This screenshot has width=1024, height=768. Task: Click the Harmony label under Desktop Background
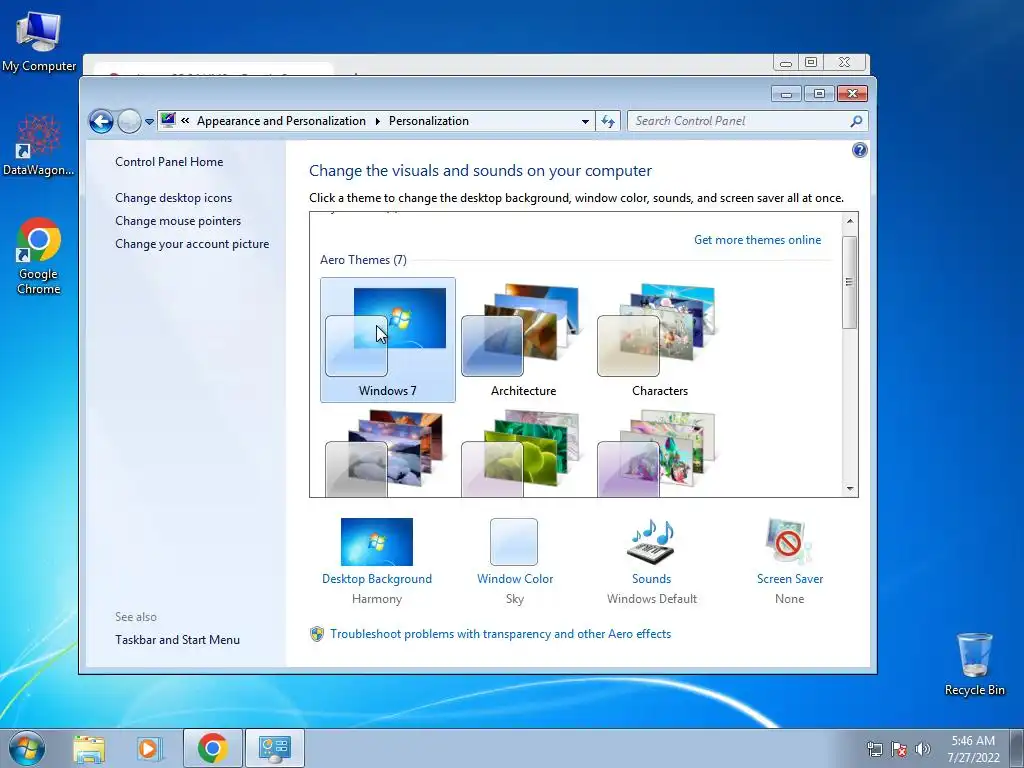pos(377,599)
